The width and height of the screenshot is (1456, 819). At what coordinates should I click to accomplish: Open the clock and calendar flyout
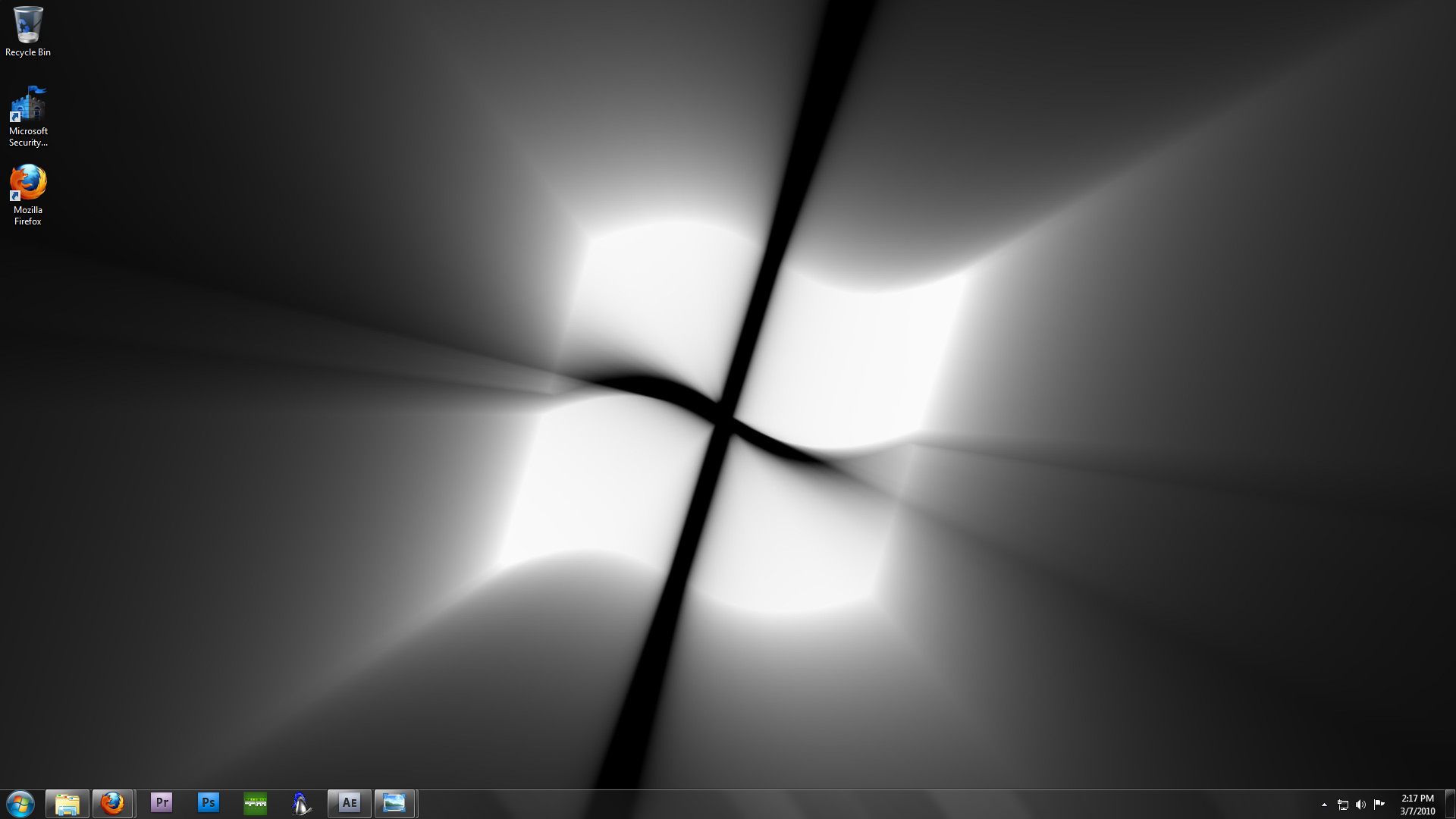[1417, 804]
